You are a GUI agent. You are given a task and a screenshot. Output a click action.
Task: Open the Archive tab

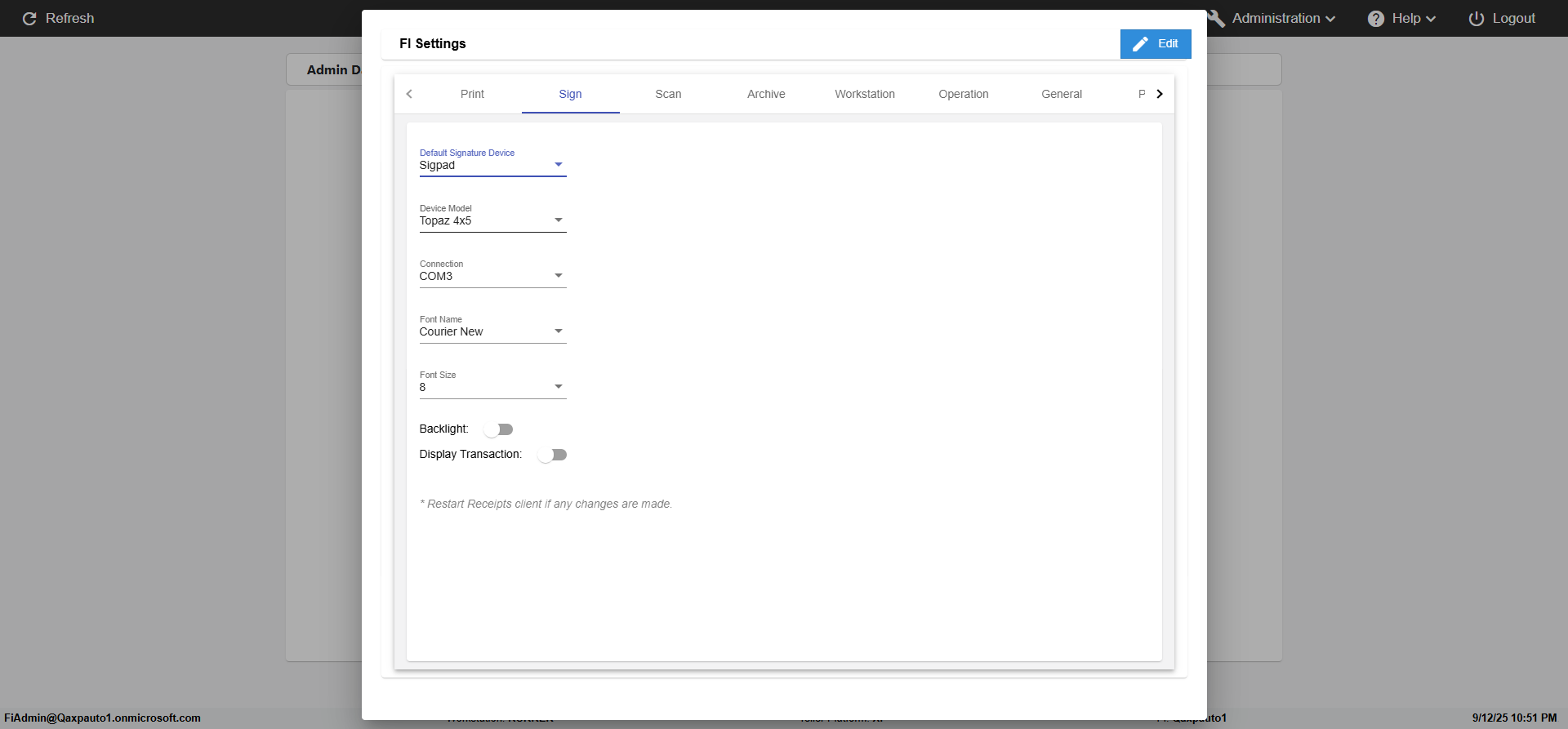pyautogui.click(x=766, y=94)
